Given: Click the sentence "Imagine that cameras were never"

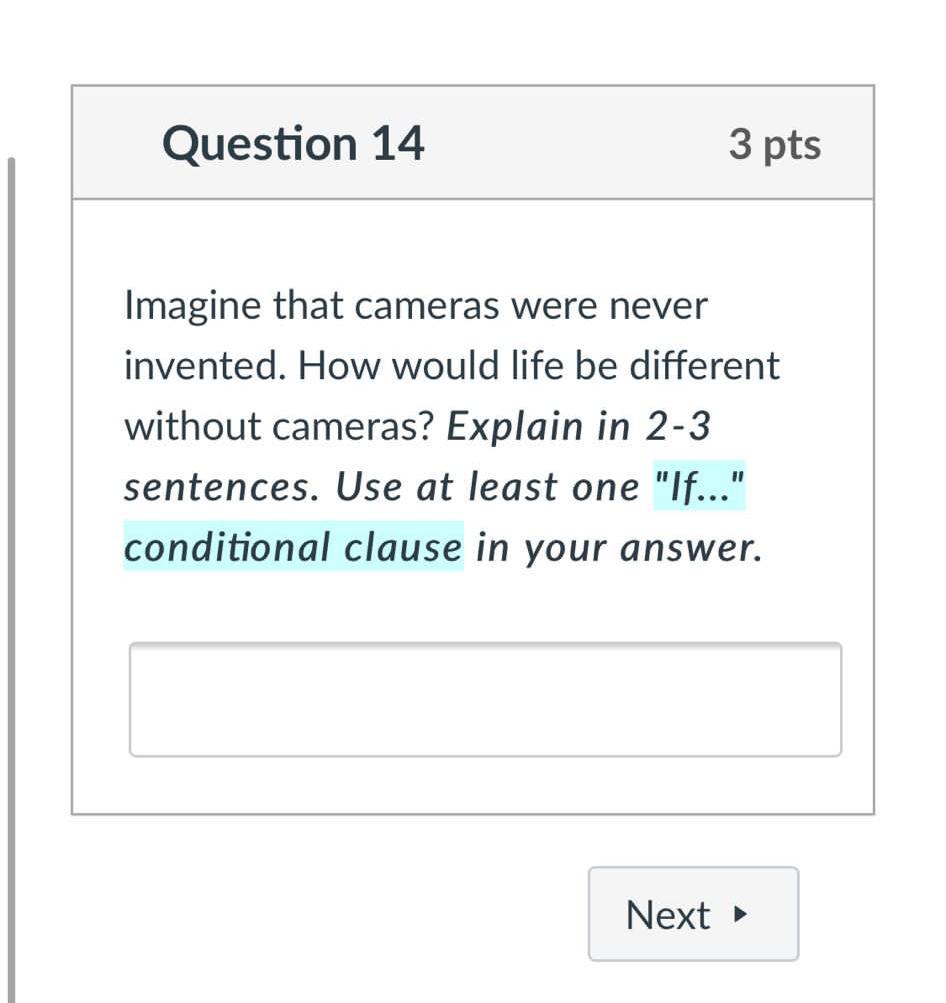Looking at the screenshot, I should pos(415,306).
